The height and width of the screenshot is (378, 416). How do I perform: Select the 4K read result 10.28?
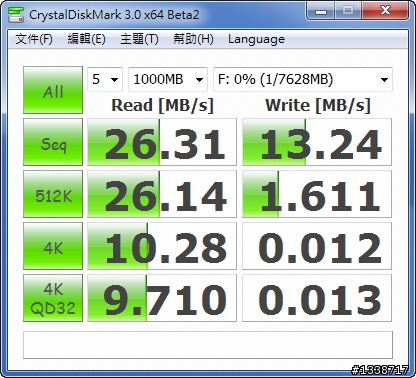point(162,246)
